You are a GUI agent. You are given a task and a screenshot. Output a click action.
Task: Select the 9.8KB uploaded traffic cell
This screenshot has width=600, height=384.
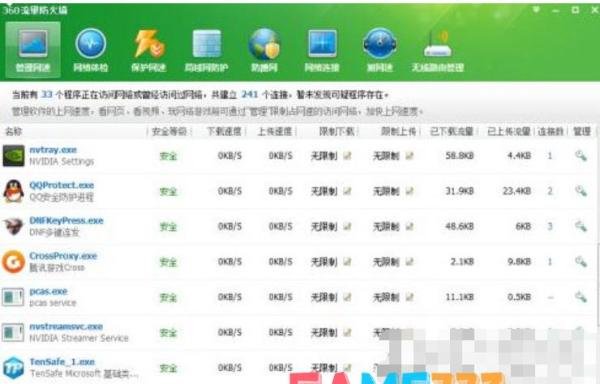click(x=519, y=262)
